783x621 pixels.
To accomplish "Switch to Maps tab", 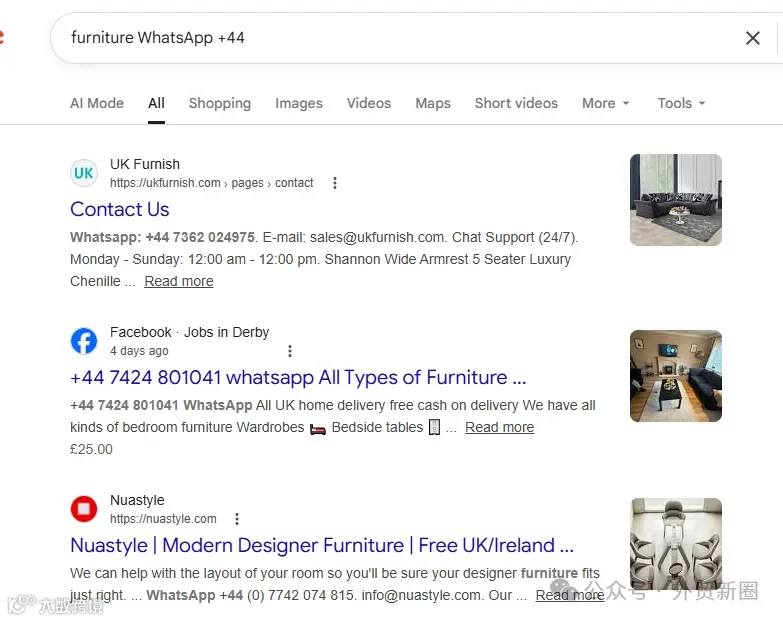I will 433,103.
